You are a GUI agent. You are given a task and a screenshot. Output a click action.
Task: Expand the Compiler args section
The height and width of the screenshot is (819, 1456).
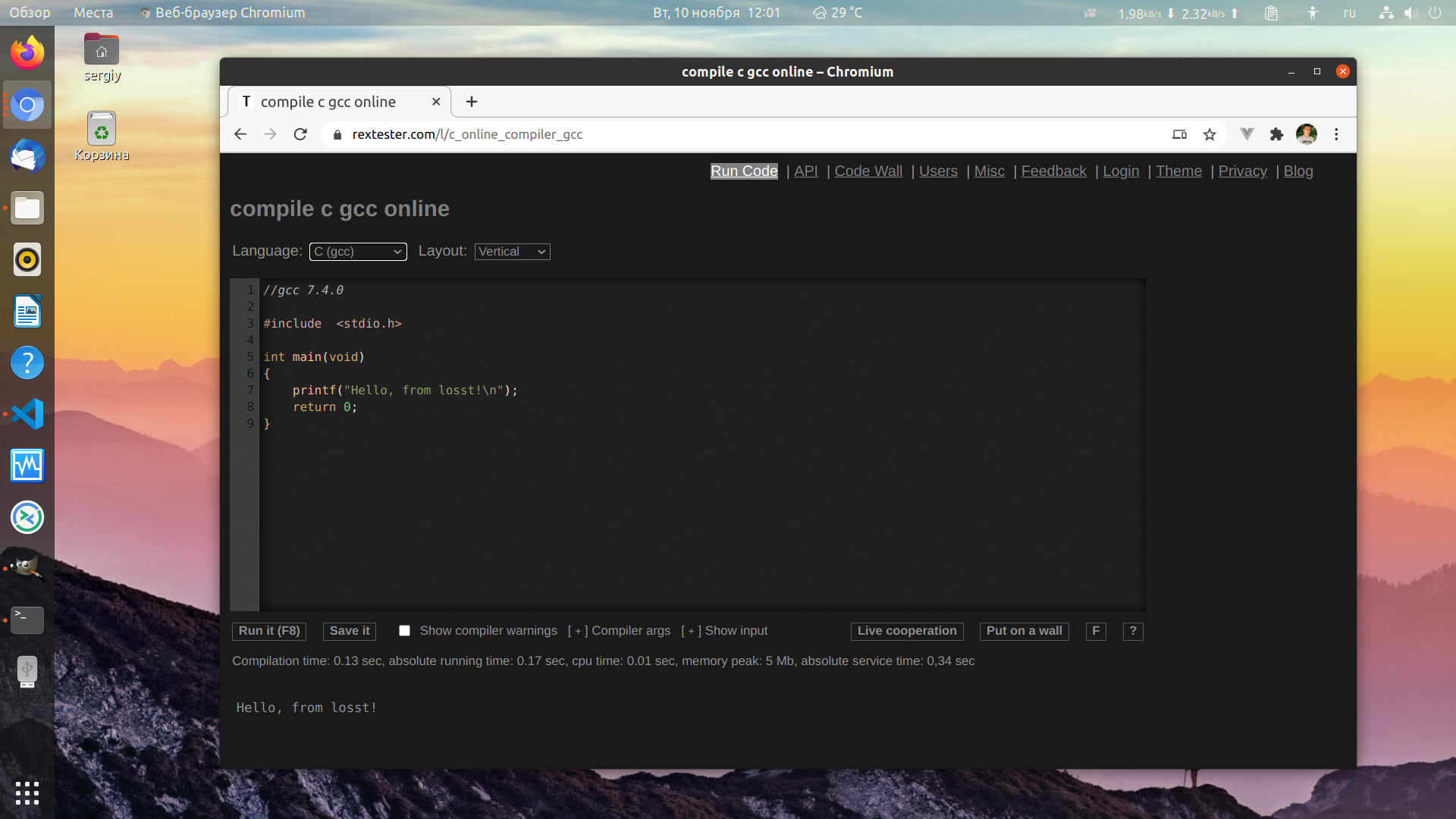point(619,631)
